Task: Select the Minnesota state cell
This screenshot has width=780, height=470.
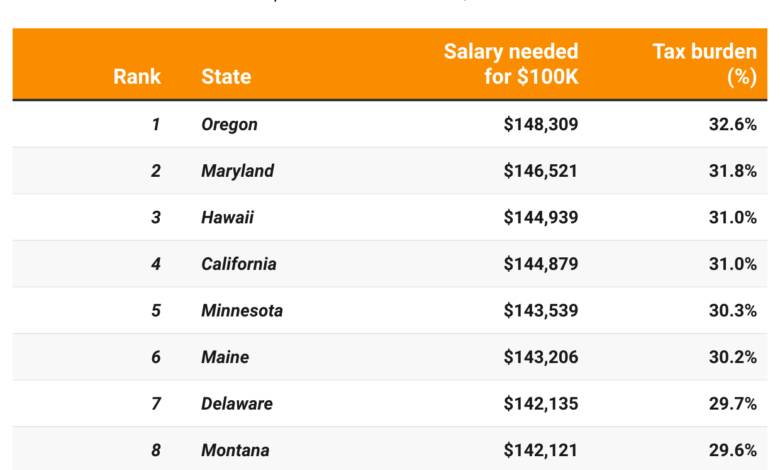Action: (242, 311)
